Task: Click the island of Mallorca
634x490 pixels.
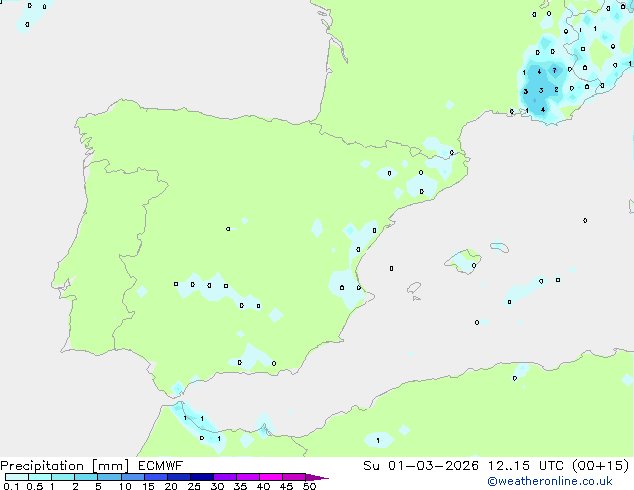Action: [x=465, y=262]
